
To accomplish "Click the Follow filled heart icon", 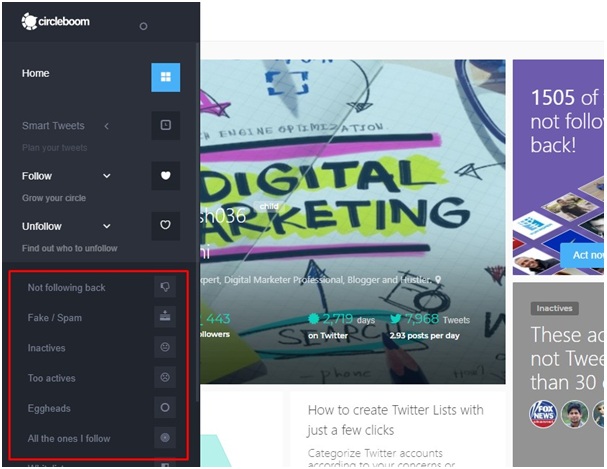I will coord(166,176).
